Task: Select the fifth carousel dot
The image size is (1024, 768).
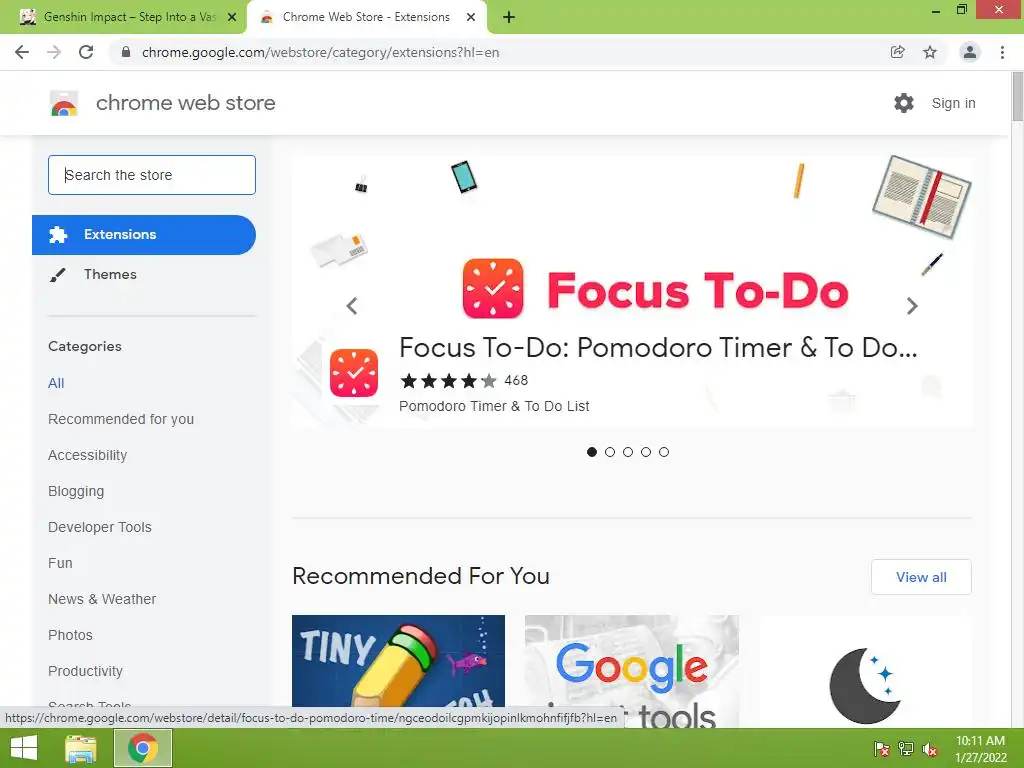Action: coord(664,452)
